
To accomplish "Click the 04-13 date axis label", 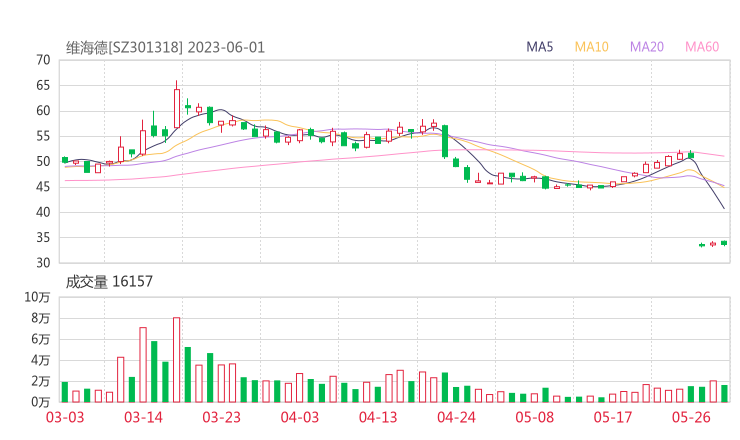I will pos(378,417).
